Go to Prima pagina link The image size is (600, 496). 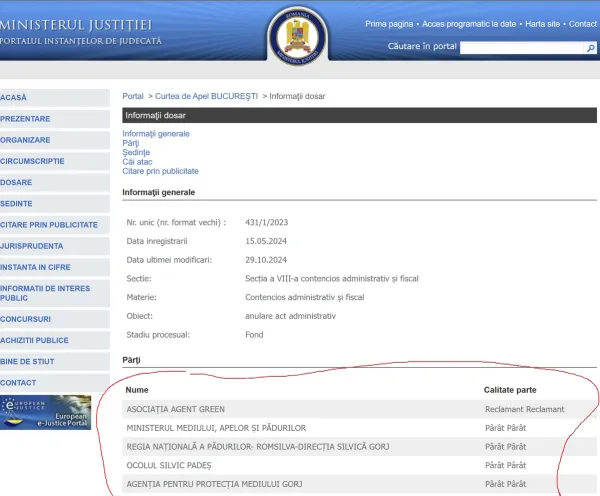[389, 23]
